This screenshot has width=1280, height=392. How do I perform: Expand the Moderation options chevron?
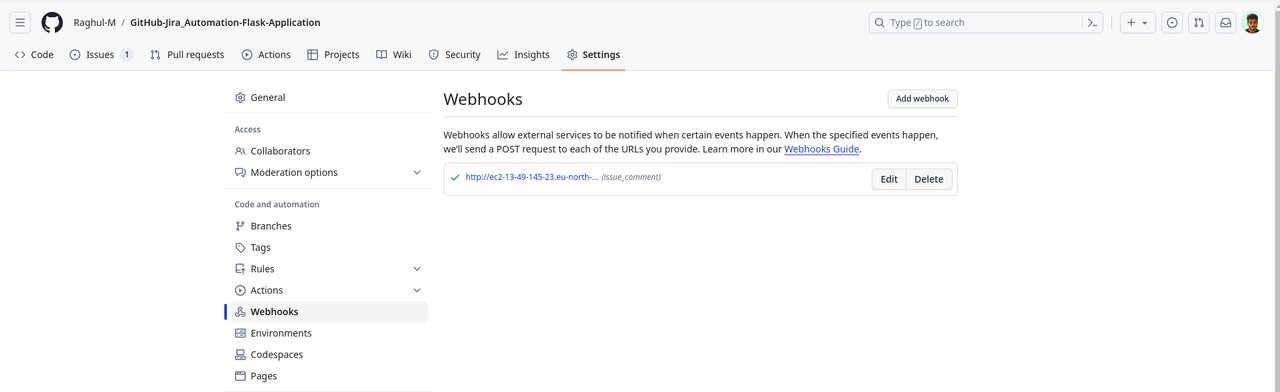tap(417, 173)
